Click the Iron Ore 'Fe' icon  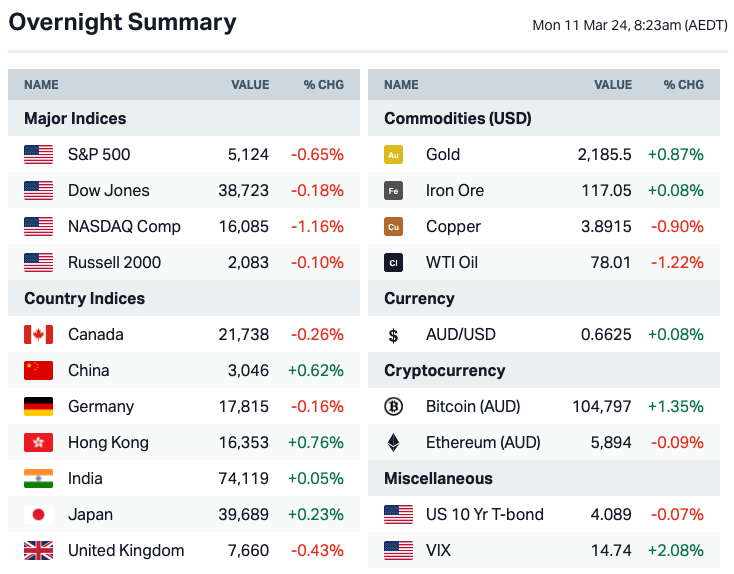[394, 191]
